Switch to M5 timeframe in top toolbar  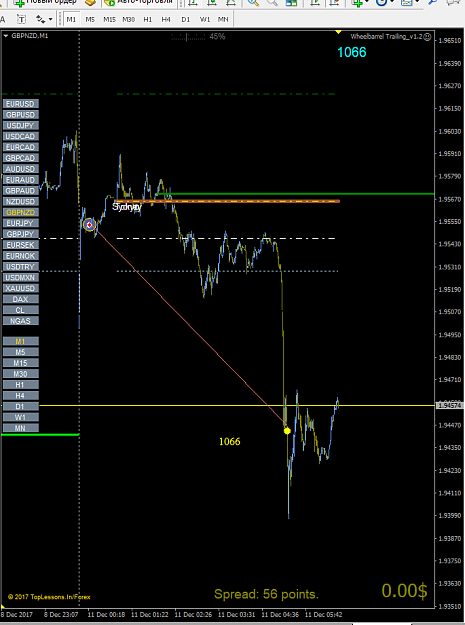90,19
